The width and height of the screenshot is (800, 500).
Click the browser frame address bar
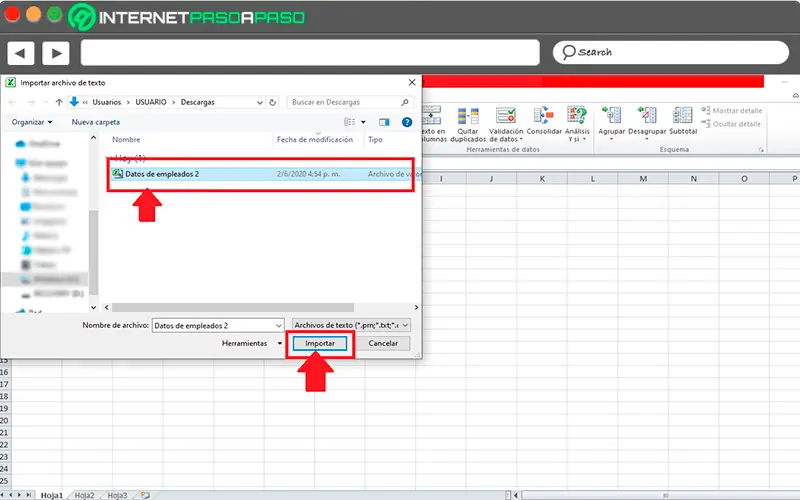point(310,52)
